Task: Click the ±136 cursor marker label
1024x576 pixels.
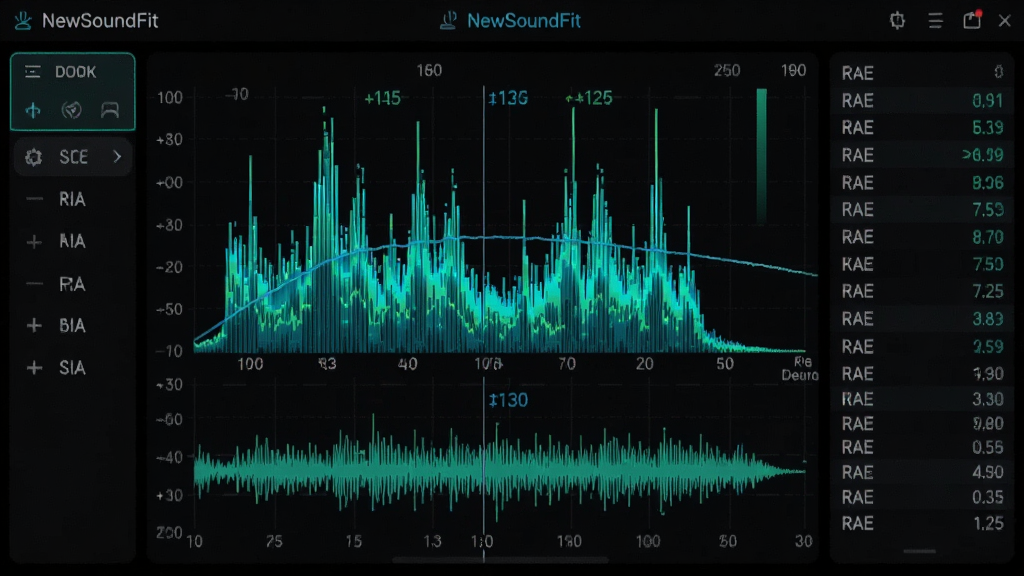Action: 508,99
